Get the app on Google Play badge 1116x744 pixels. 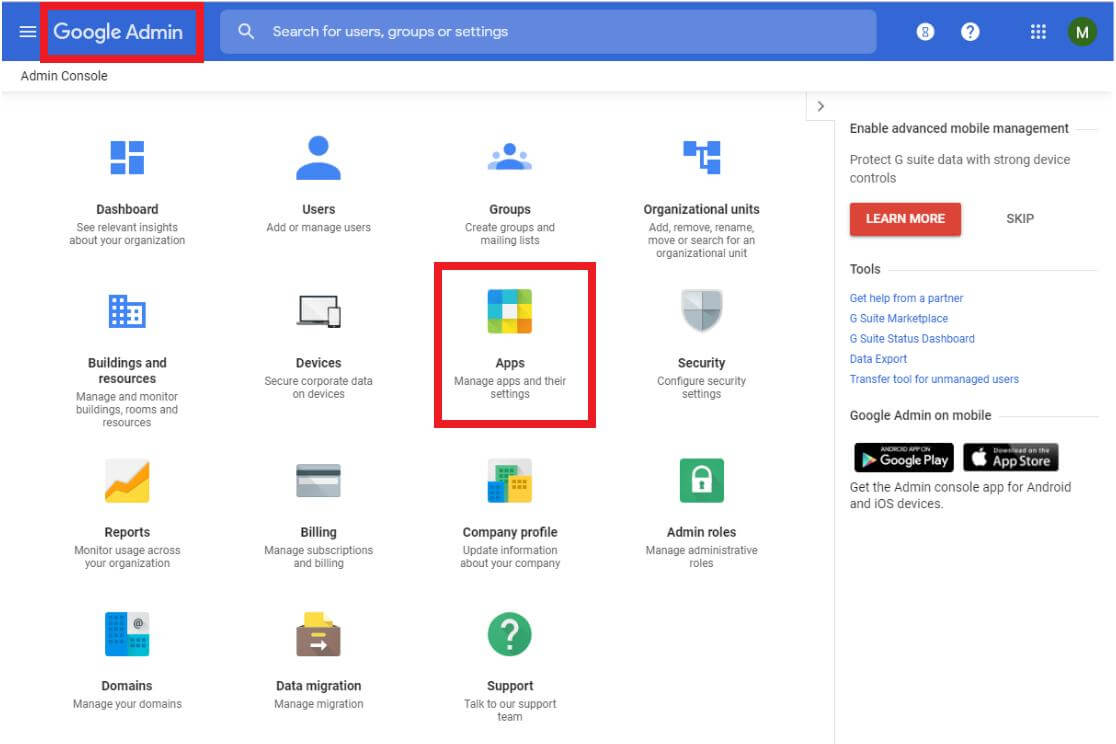(x=904, y=457)
